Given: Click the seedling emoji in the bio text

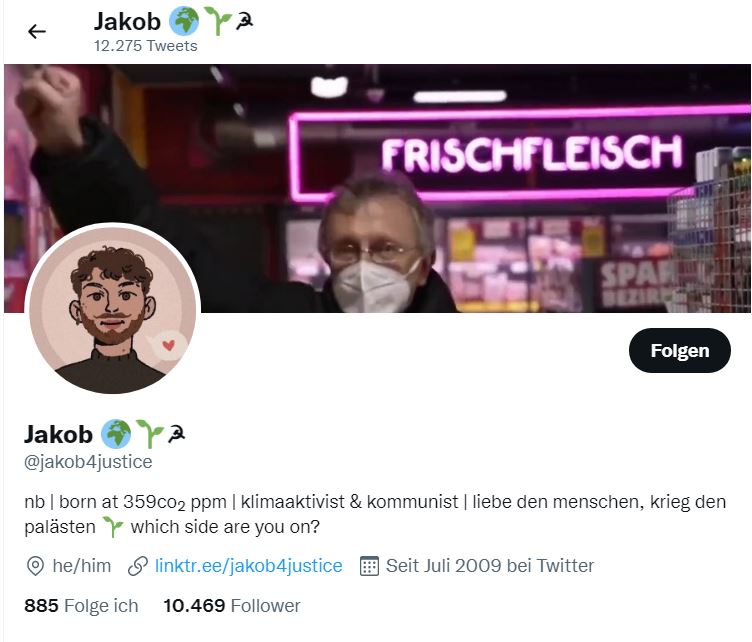Looking at the screenshot, I should (113, 527).
